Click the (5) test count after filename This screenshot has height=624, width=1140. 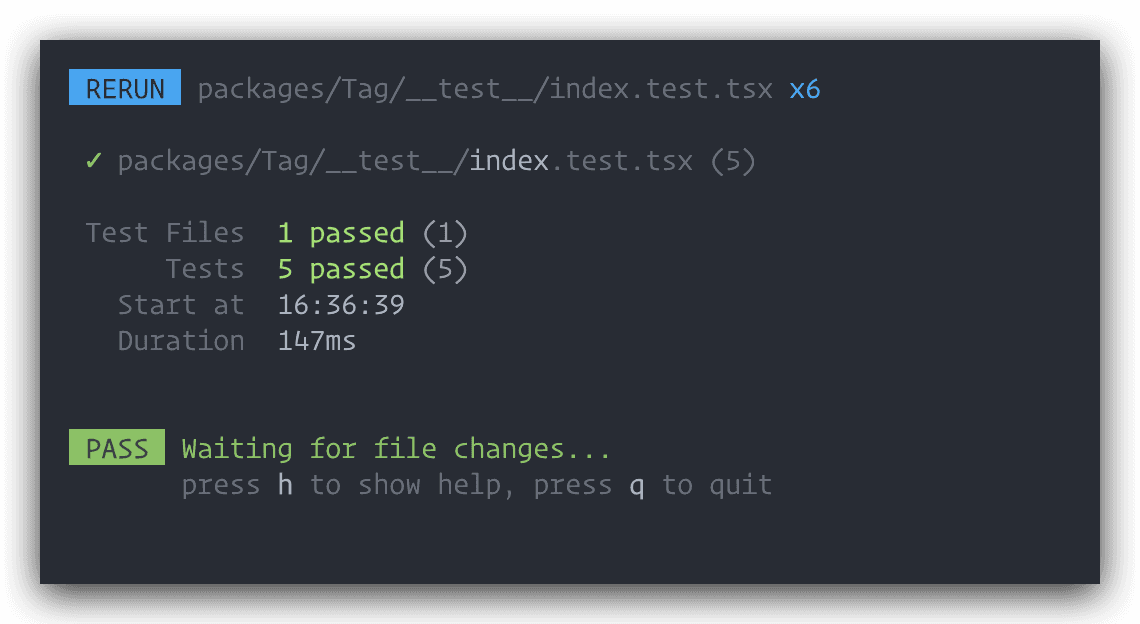pyautogui.click(x=733, y=161)
